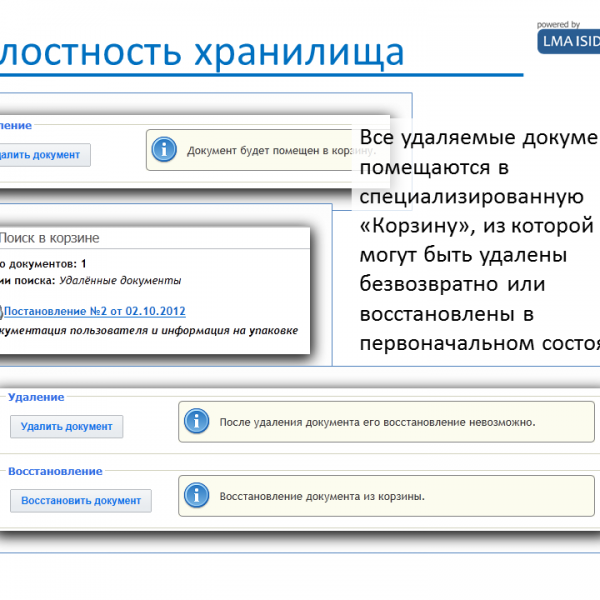Click the info icon beside 'После удаления документа' warning
Viewport: 600px width, 600px height.
coord(198,422)
